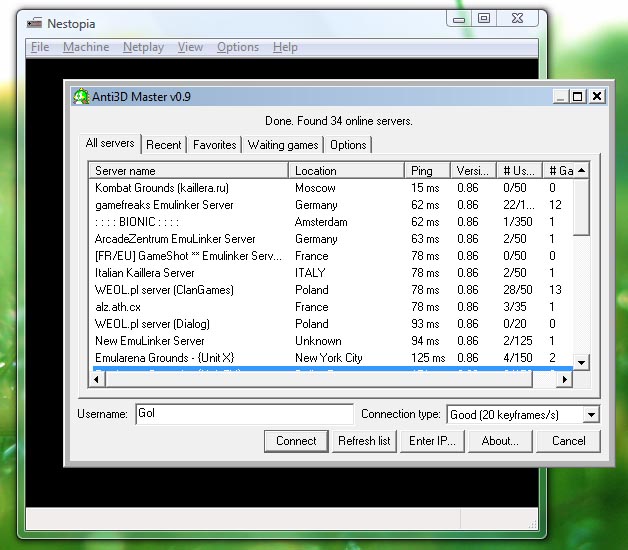The width and height of the screenshot is (628, 550).
Task: Click the Anti3D Master title bar icon
Action: pyautogui.click(x=81, y=97)
